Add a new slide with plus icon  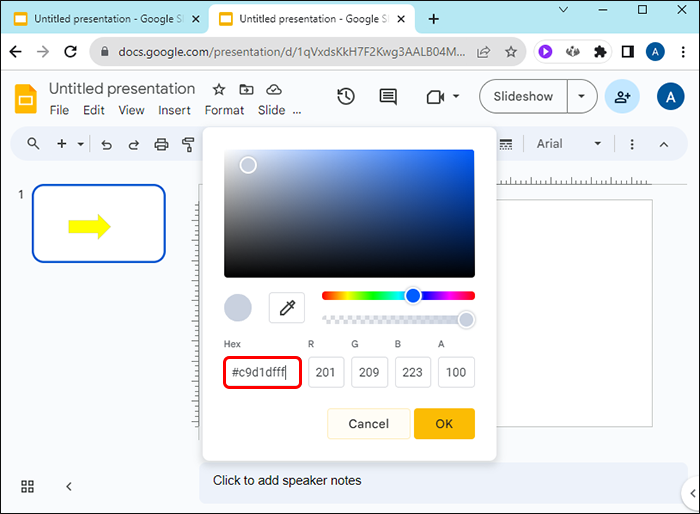click(x=62, y=144)
